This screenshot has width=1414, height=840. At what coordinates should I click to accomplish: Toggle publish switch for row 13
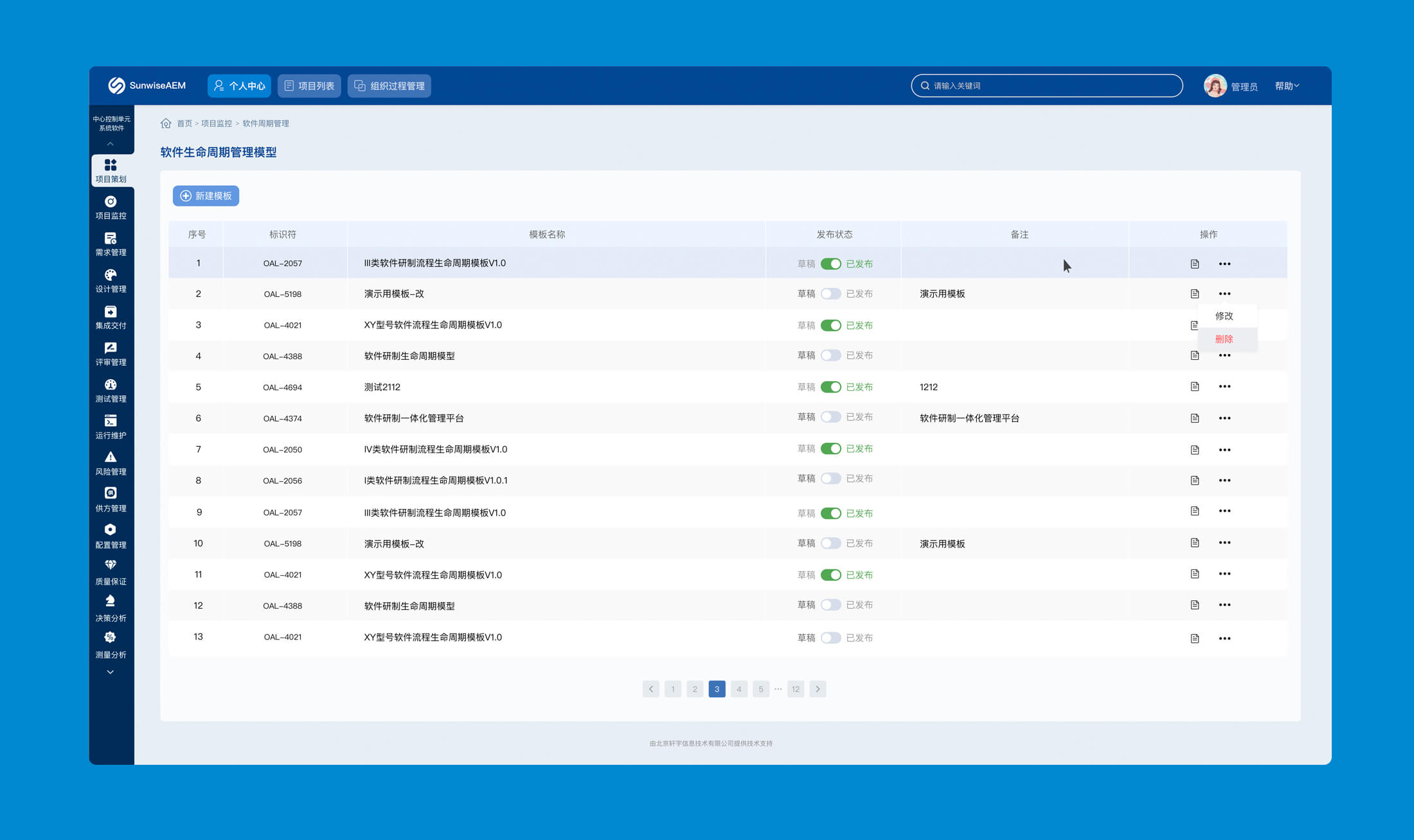830,638
